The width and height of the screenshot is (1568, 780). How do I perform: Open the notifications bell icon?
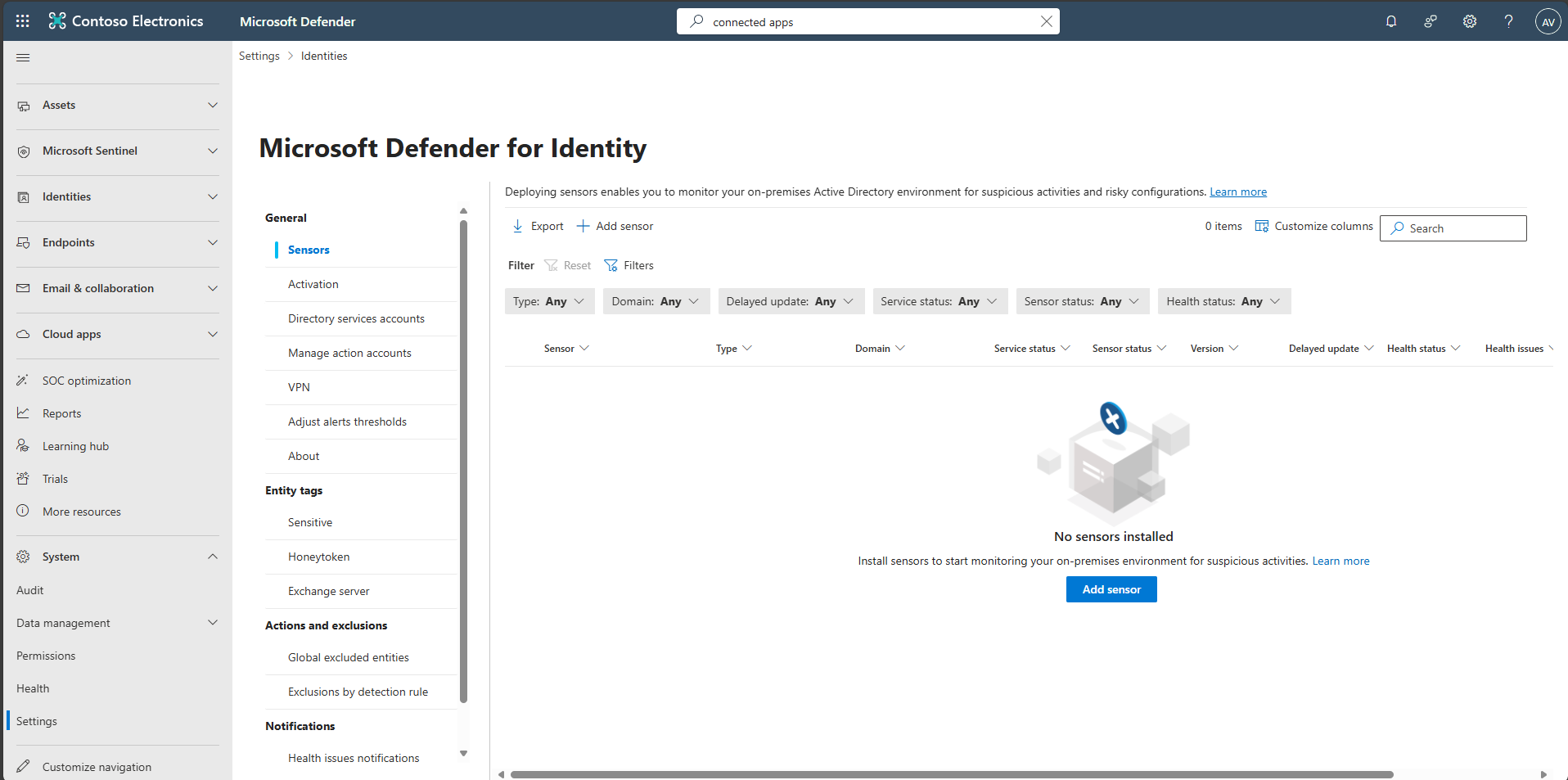click(1391, 21)
